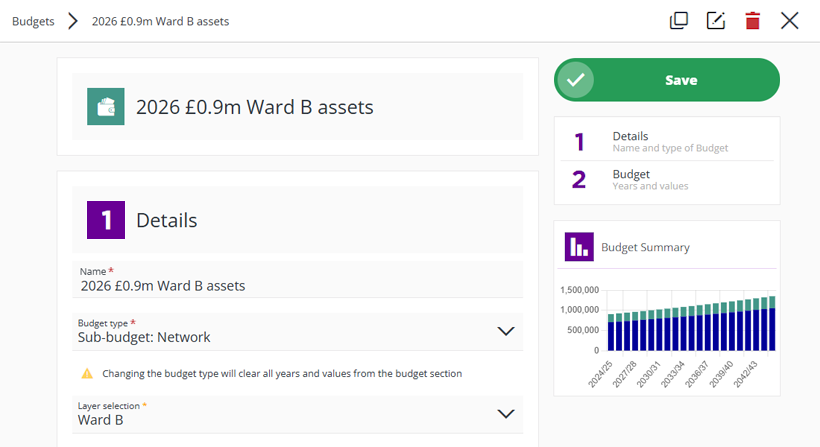820x447 pixels.
Task: Click the budget type change warning text
Action: coord(282,374)
